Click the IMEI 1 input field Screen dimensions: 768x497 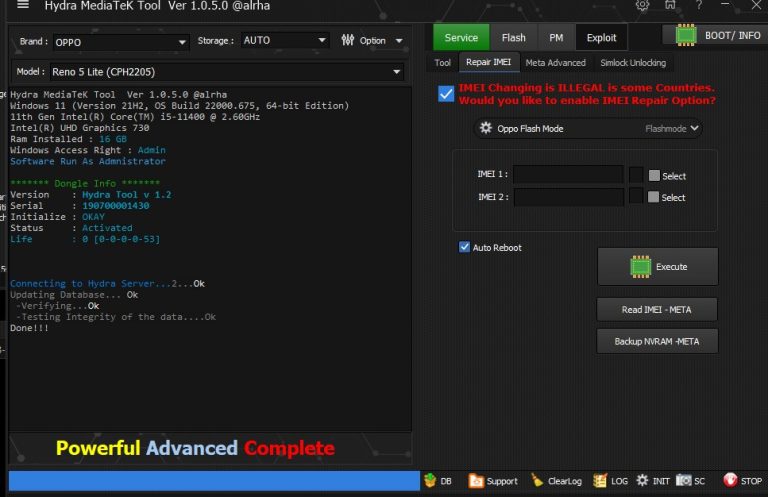pos(568,174)
